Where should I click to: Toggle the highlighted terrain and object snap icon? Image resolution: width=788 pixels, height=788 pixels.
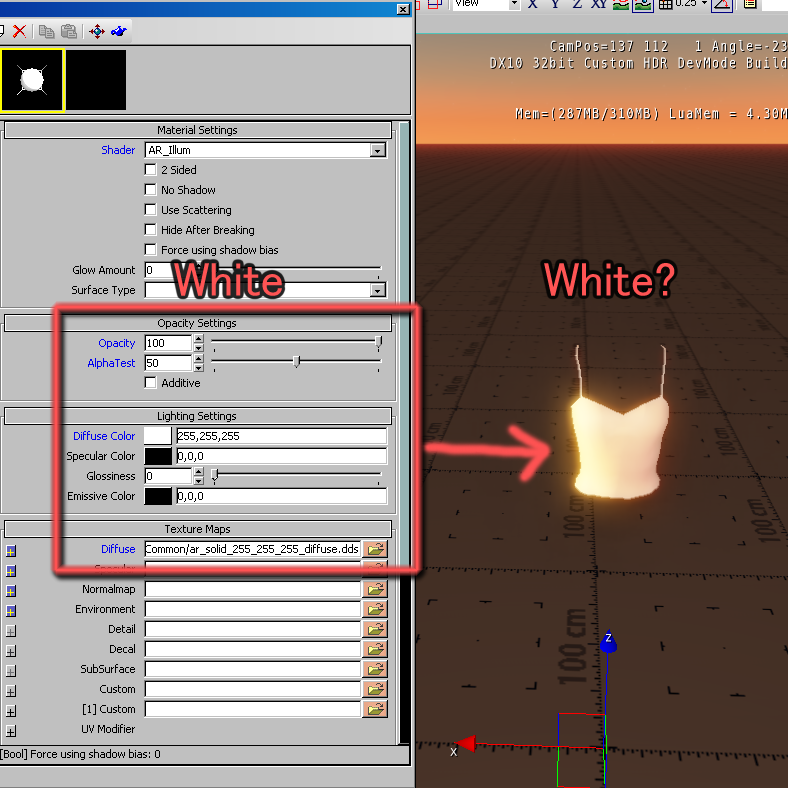click(643, 5)
